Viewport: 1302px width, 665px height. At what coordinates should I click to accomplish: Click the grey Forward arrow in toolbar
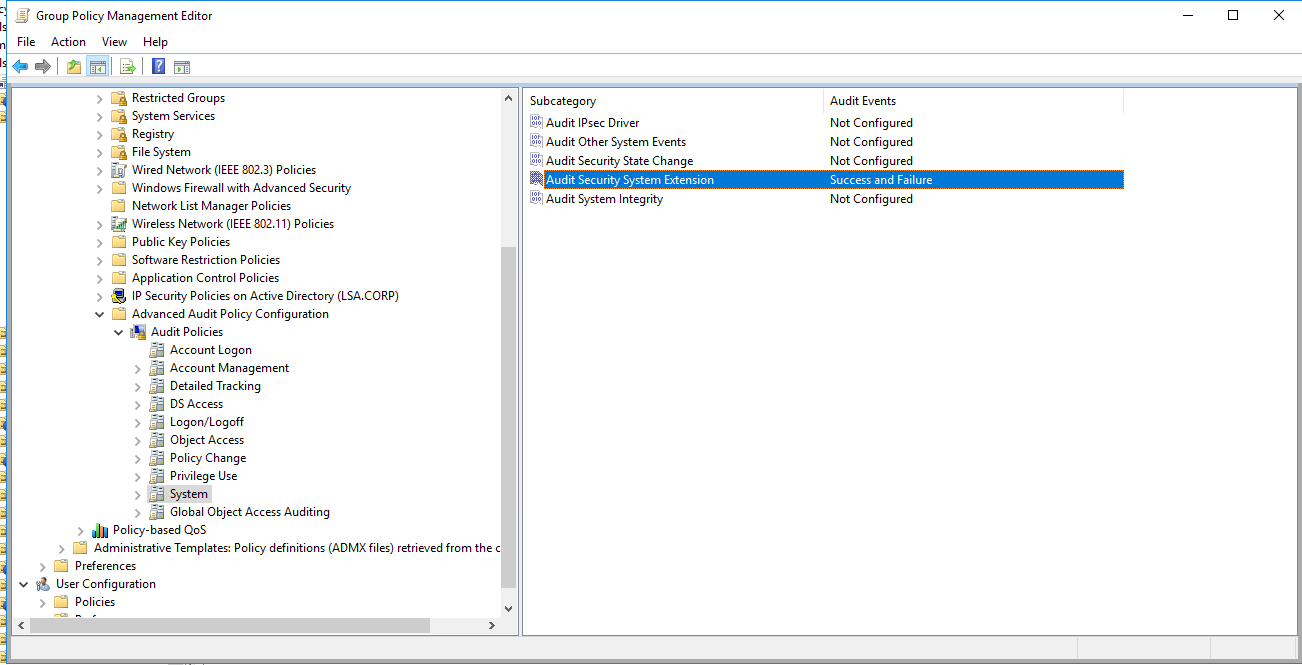coord(43,67)
